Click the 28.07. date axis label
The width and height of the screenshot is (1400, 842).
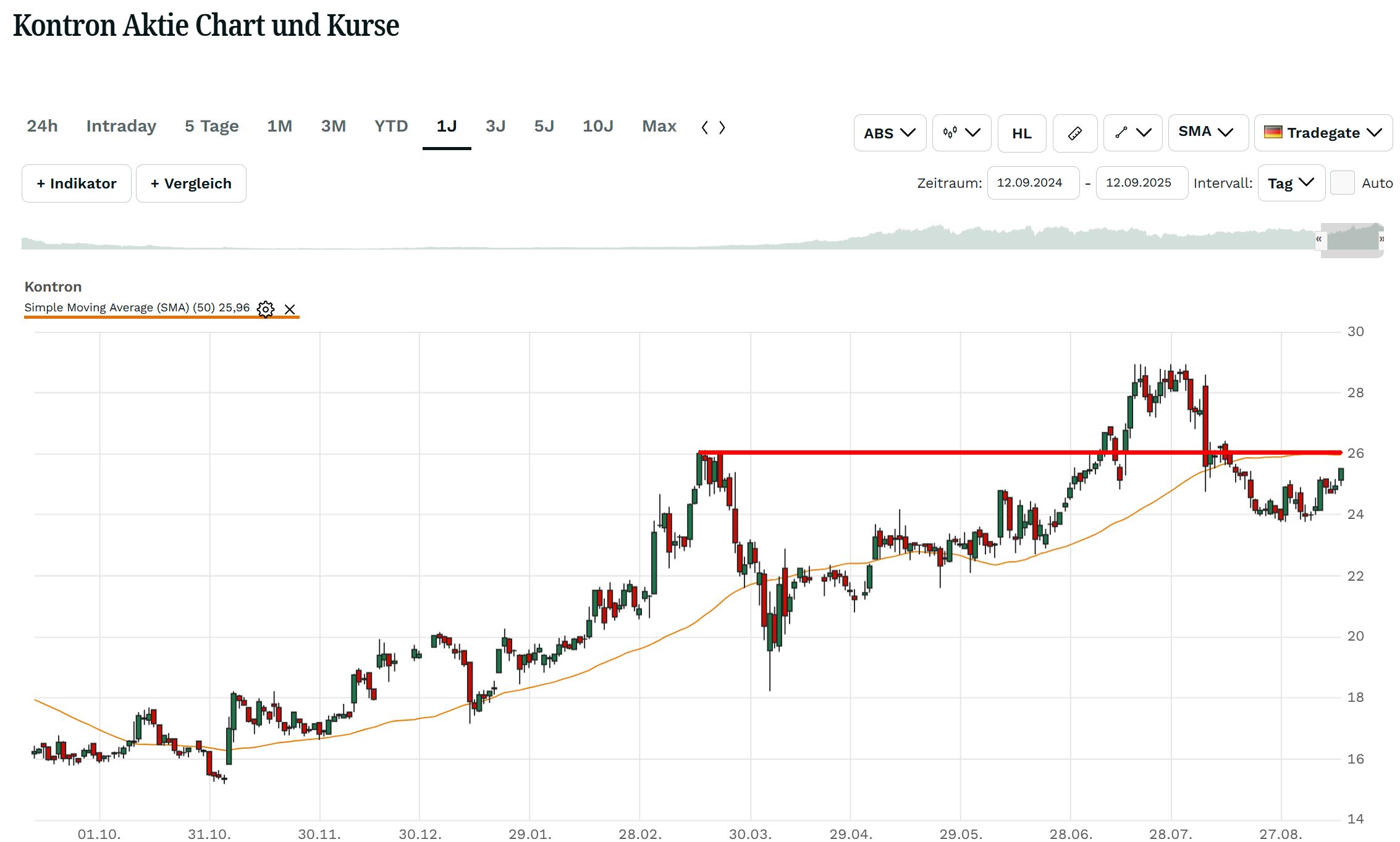pyautogui.click(x=1170, y=834)
